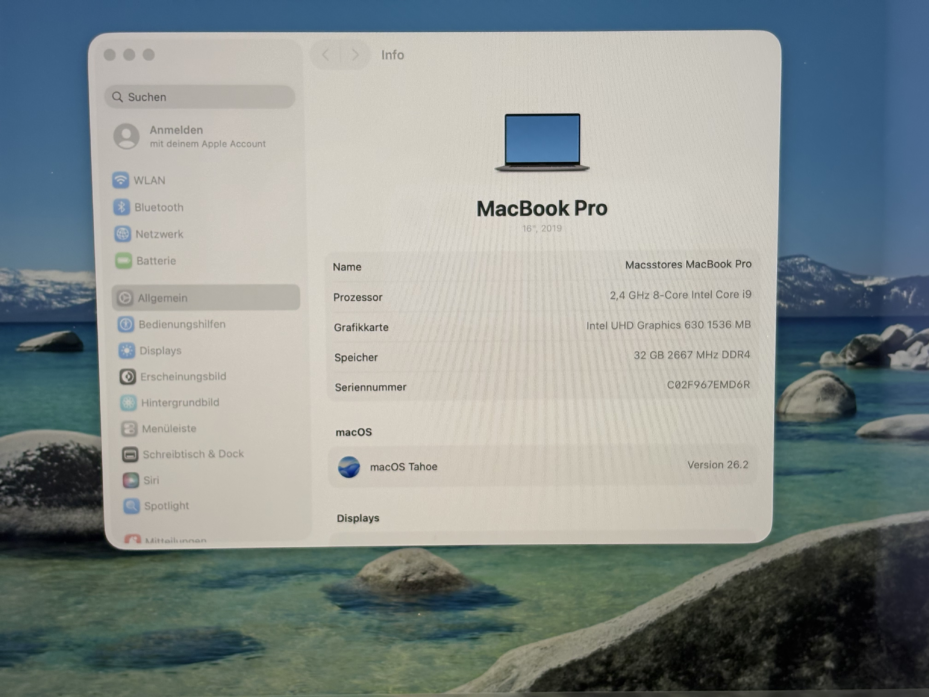Click the macOS Tahoe logo icon
The width and height of the screenshot is (929, 697).
coord(349,467)
